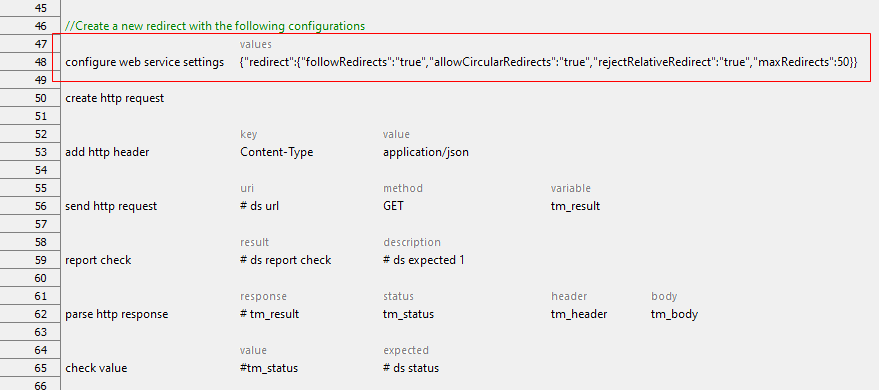Select the create http request action
This screenshot has width=879, height=390.
point(115,98)
